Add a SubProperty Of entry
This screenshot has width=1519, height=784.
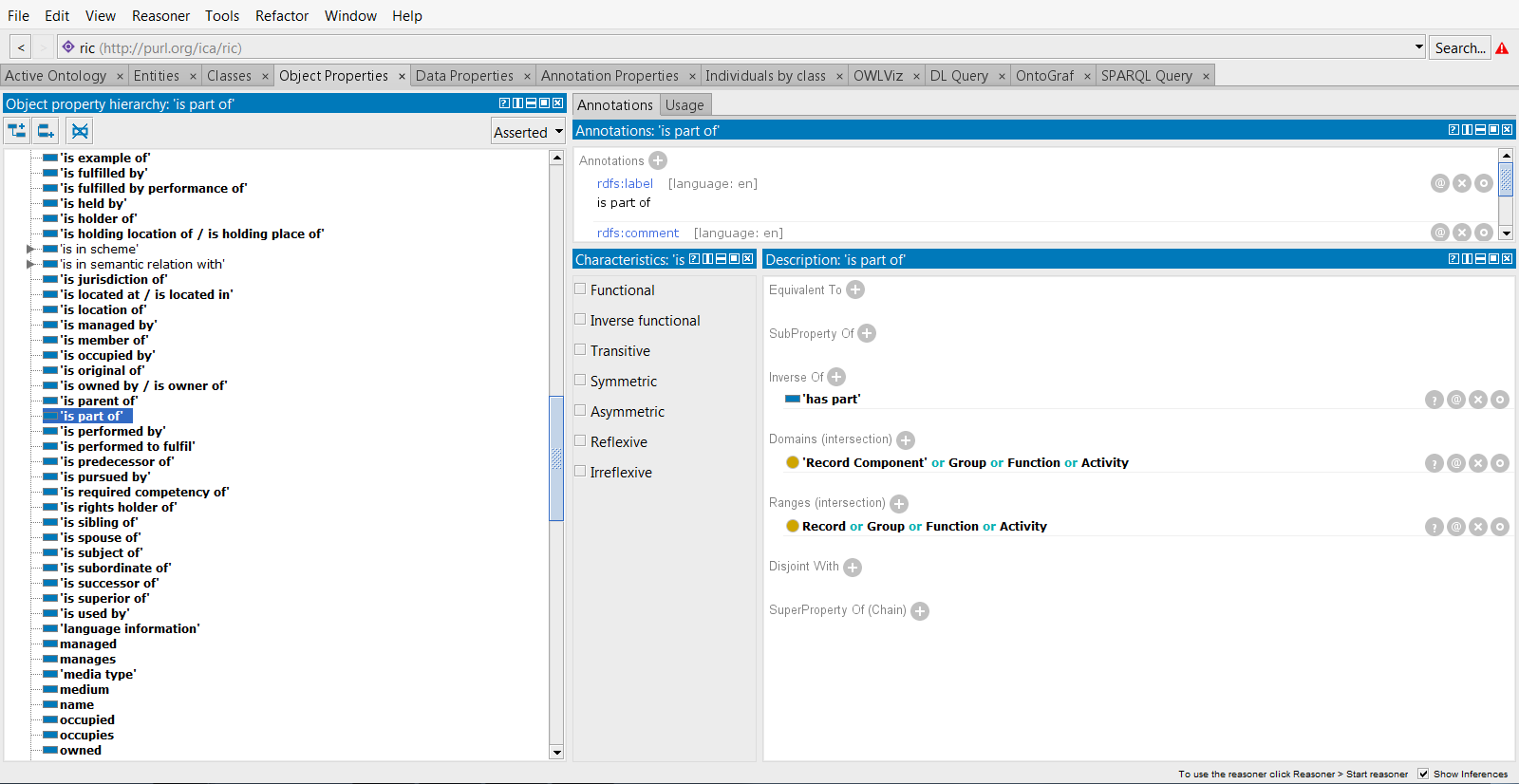click(x=867, y=333)
